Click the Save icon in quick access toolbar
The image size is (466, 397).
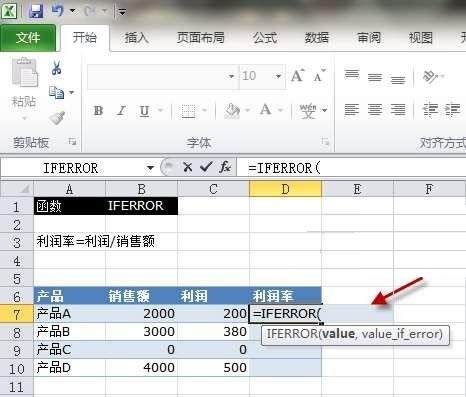[x=36, y=11]
